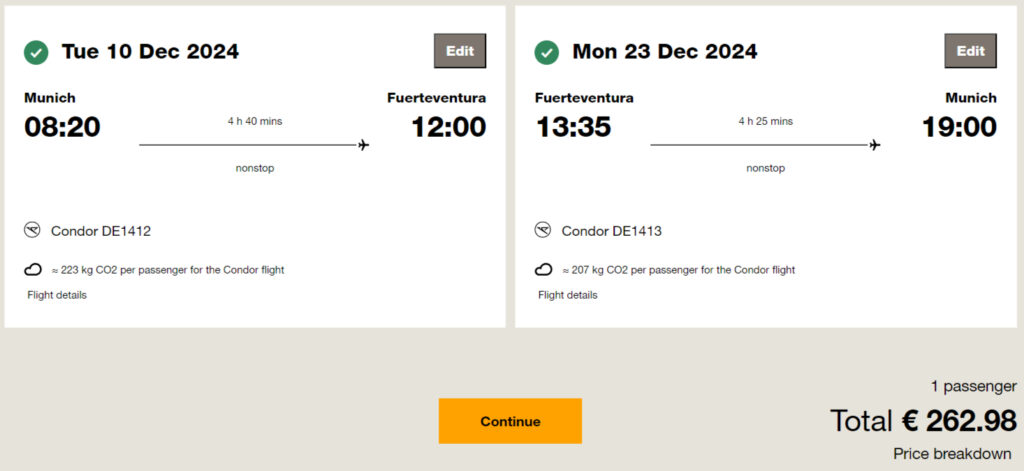This screenshot has height=471, width=1024.
Task: Click the Condor DE1412 flight number
Action: point(101,231)
